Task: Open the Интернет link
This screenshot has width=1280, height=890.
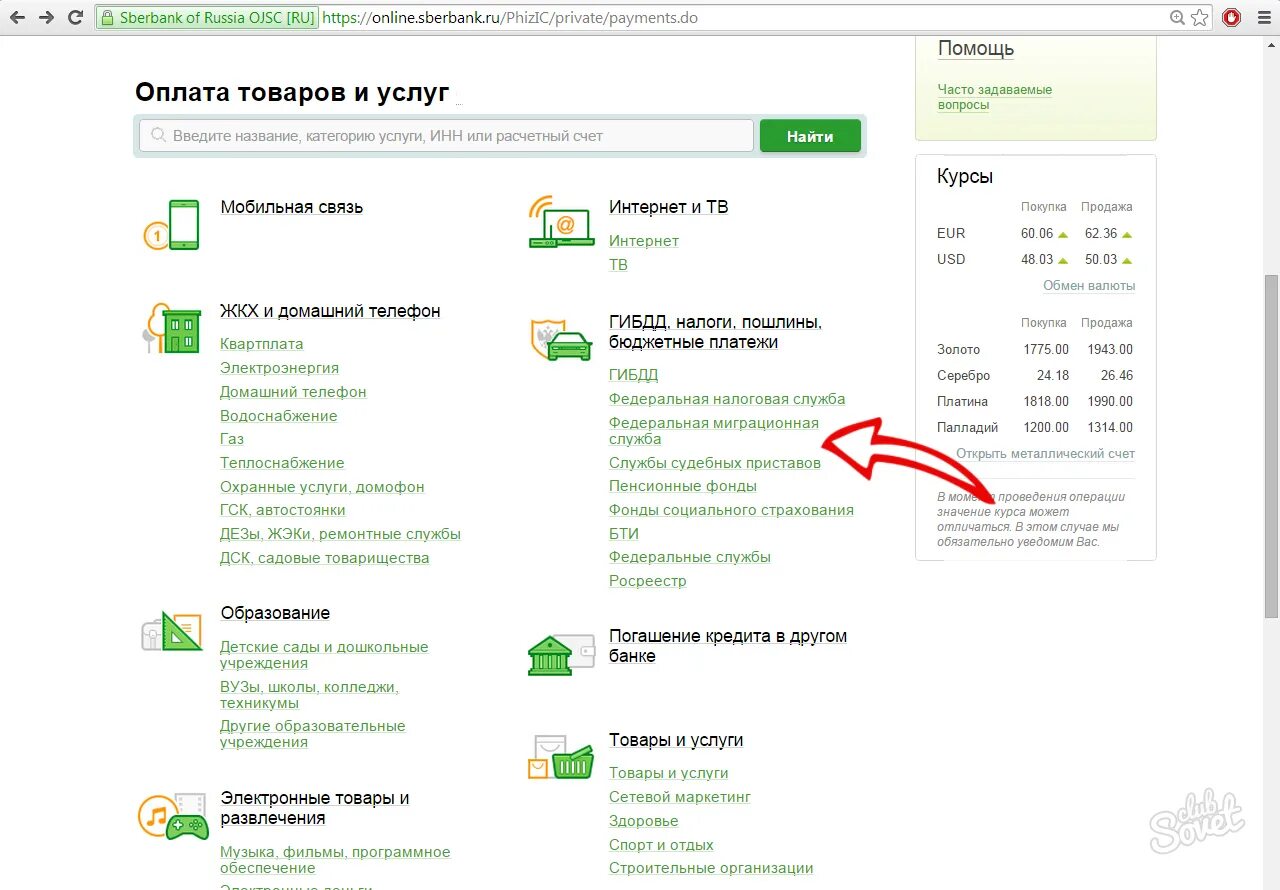Action: tap(644, 241)
